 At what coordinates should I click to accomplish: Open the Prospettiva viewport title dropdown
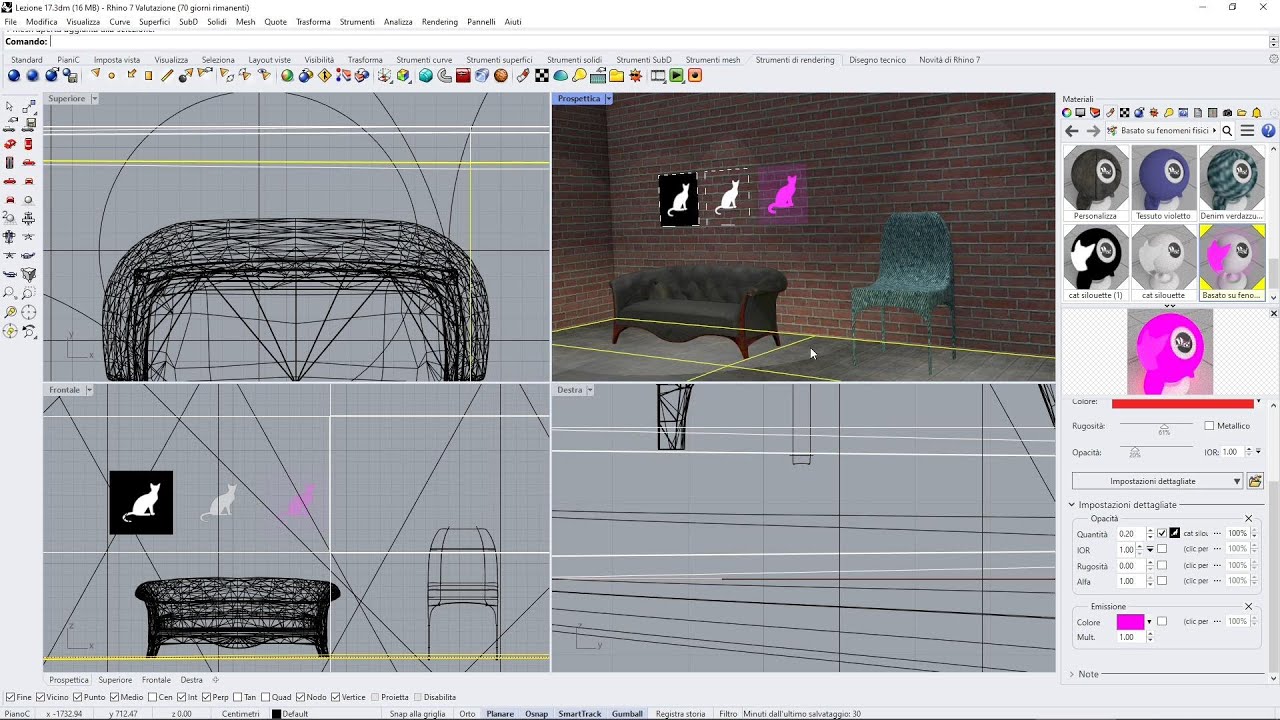[608, 99]
